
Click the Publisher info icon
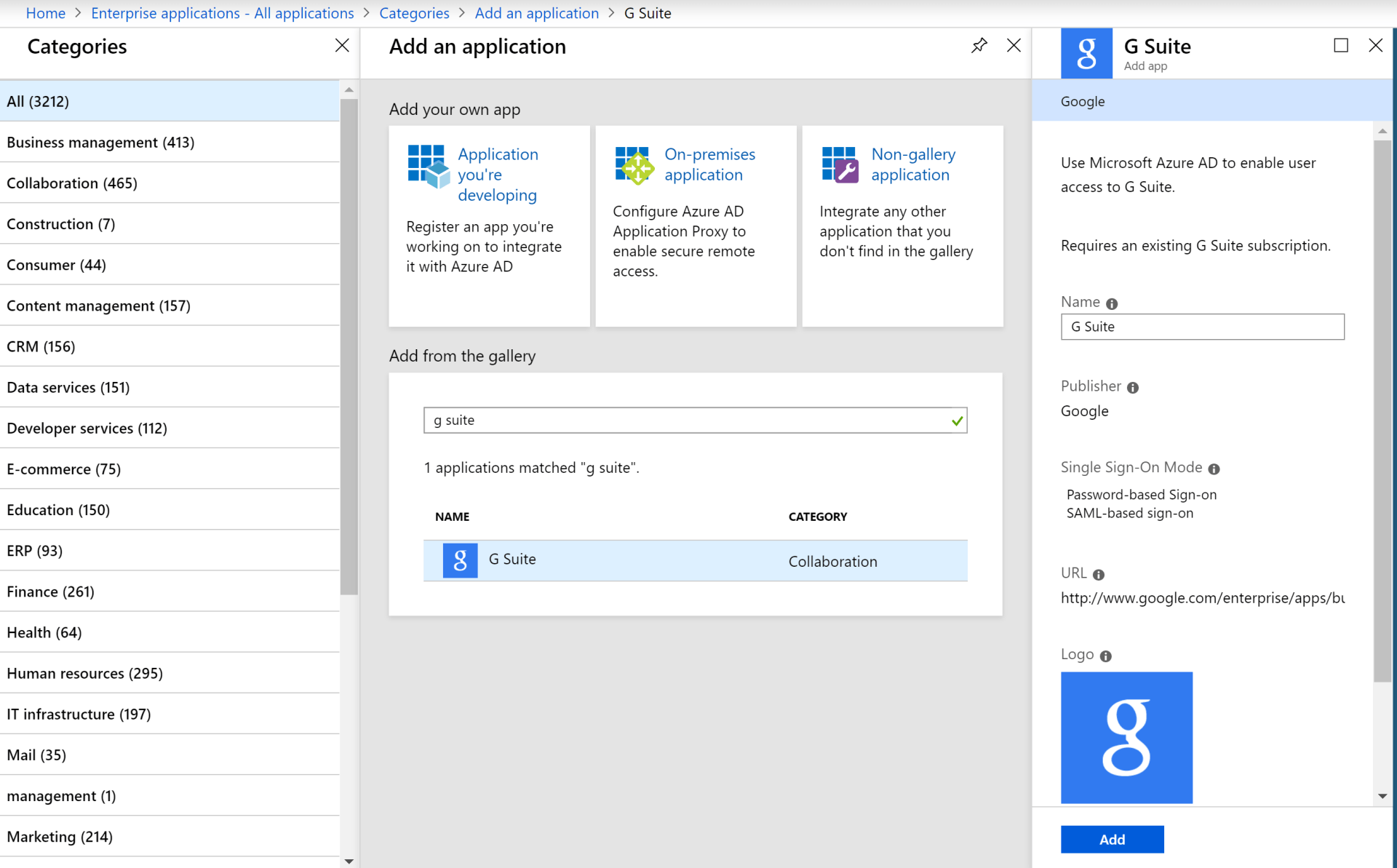[x=1133, y=388]
